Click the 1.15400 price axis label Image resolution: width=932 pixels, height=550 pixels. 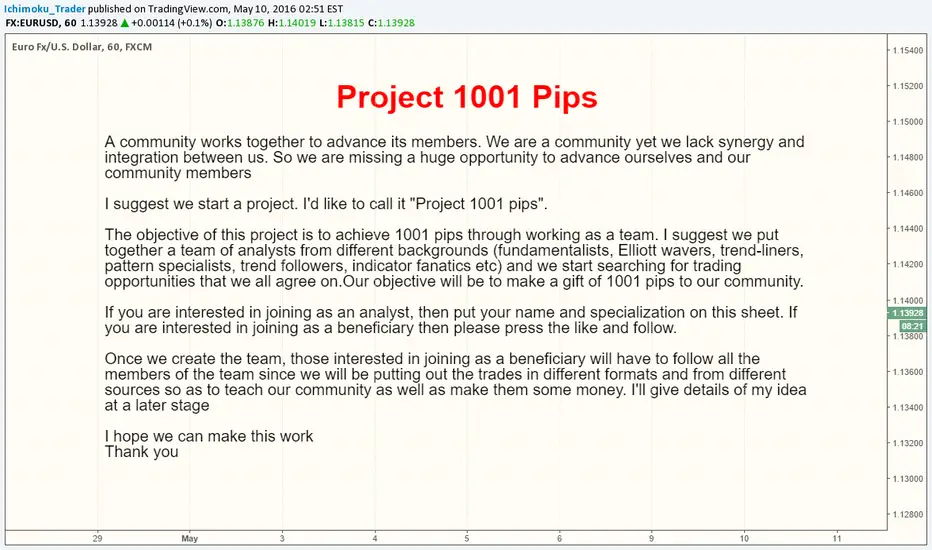click(908, 51)
